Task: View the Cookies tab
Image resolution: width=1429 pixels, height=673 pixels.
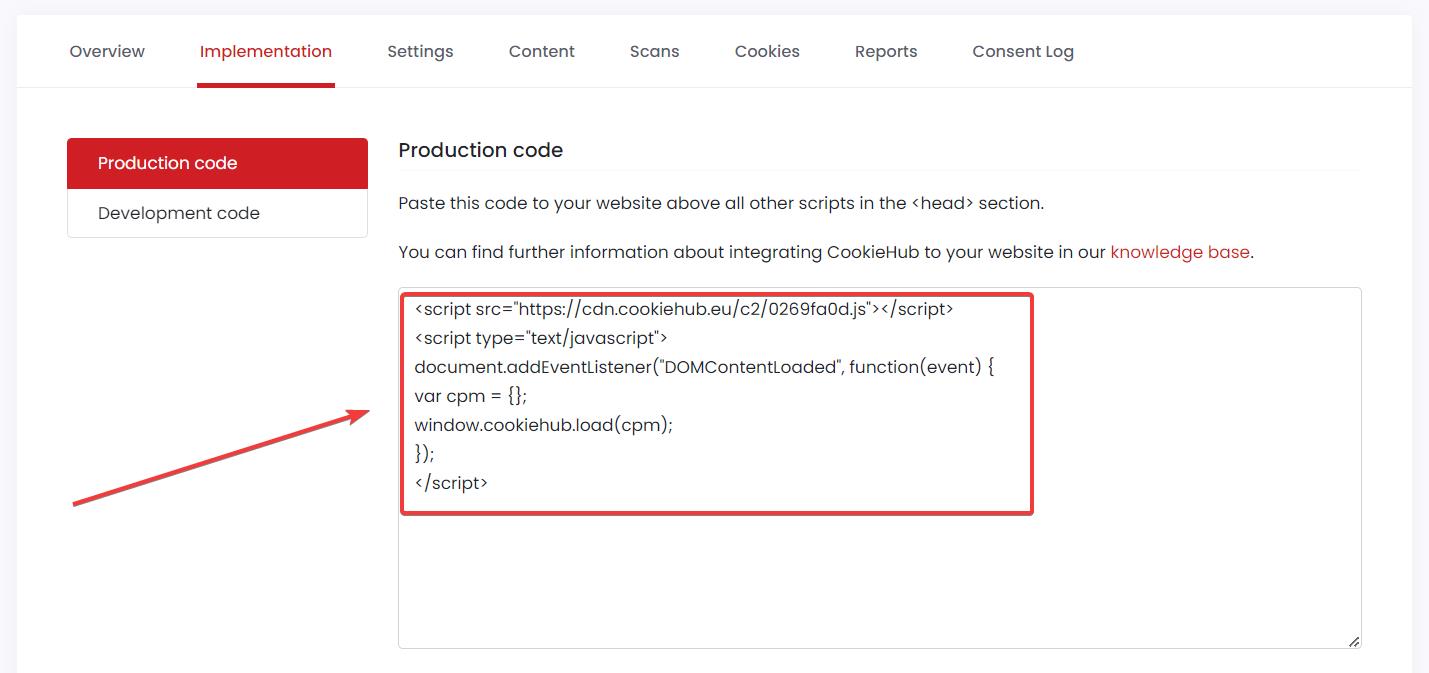Action: [767, 52]
